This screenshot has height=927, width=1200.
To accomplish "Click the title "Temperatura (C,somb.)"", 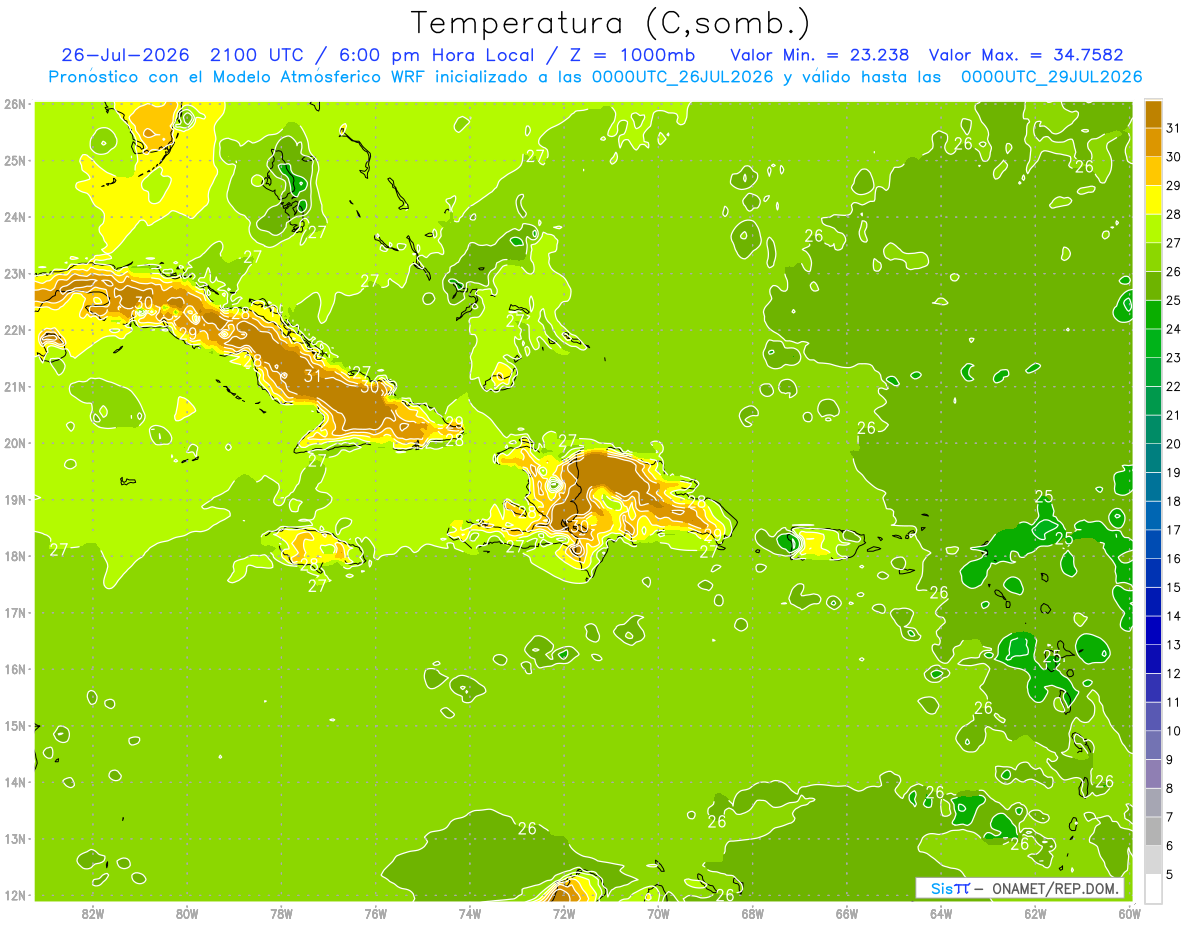I will pos(610,22).
